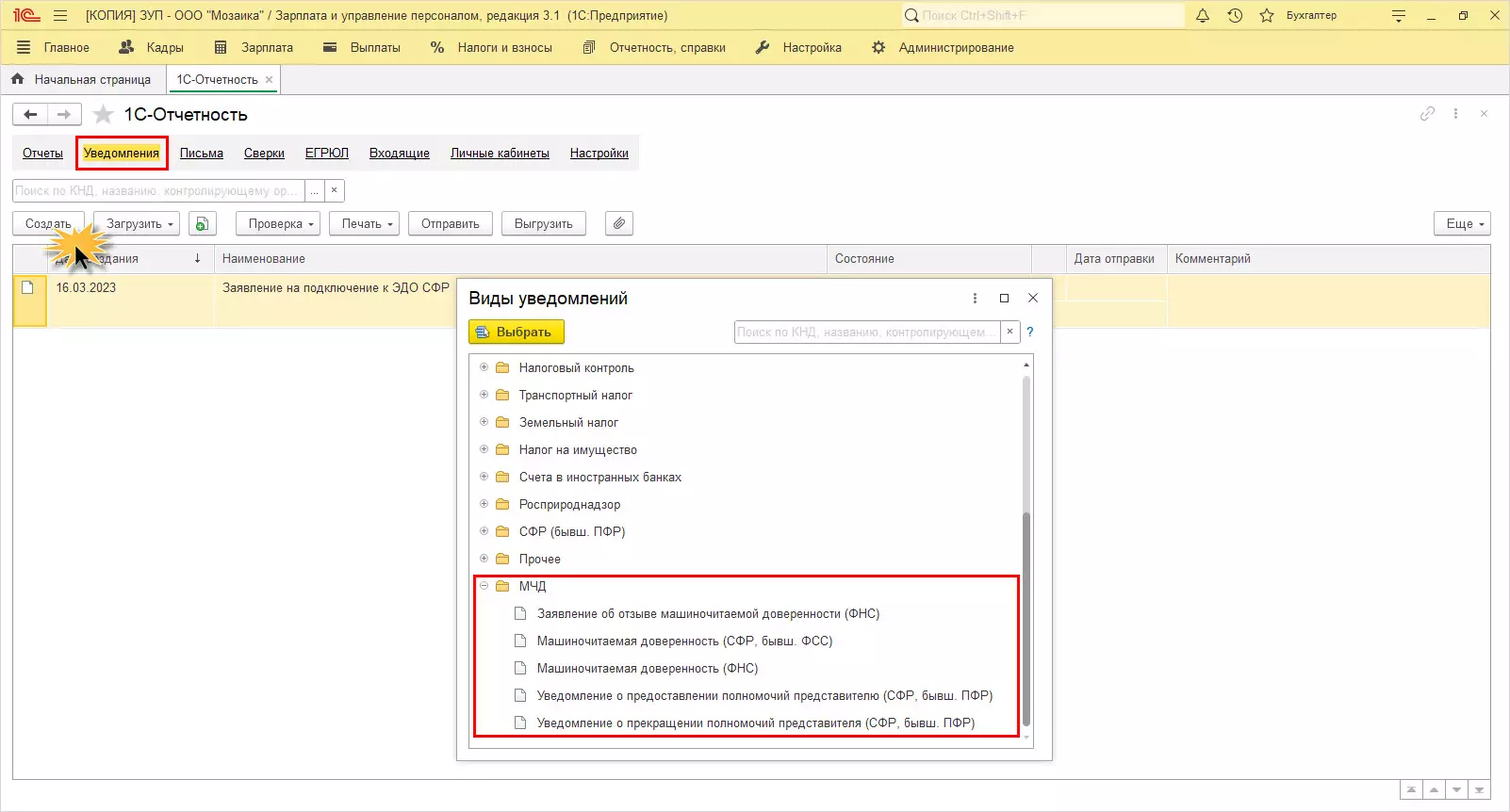Click the copy link icon
Viewport: 1510px width, 812px height.
(x=1427, y=113)
